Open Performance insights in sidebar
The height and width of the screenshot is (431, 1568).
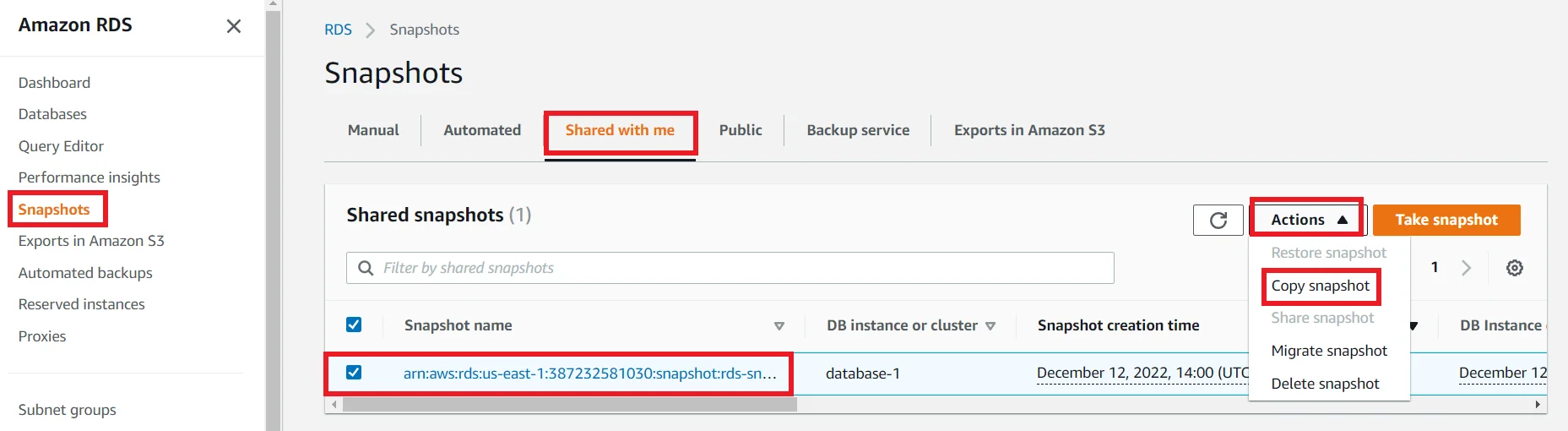tap(89, 177)
